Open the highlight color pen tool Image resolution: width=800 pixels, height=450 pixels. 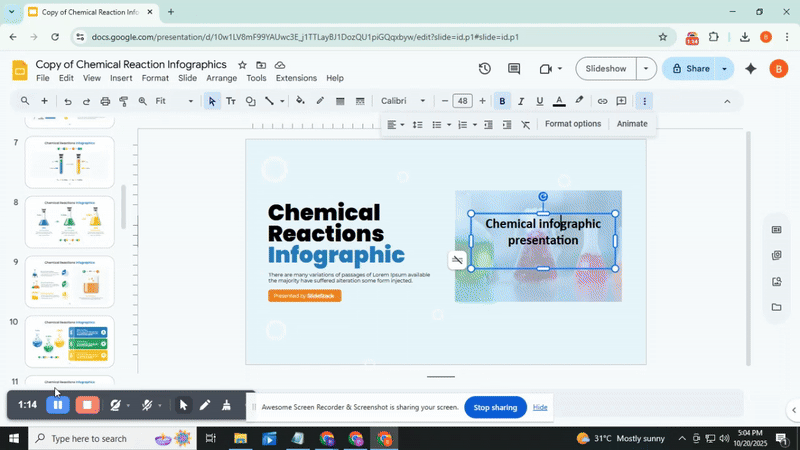tap(579, 101)
